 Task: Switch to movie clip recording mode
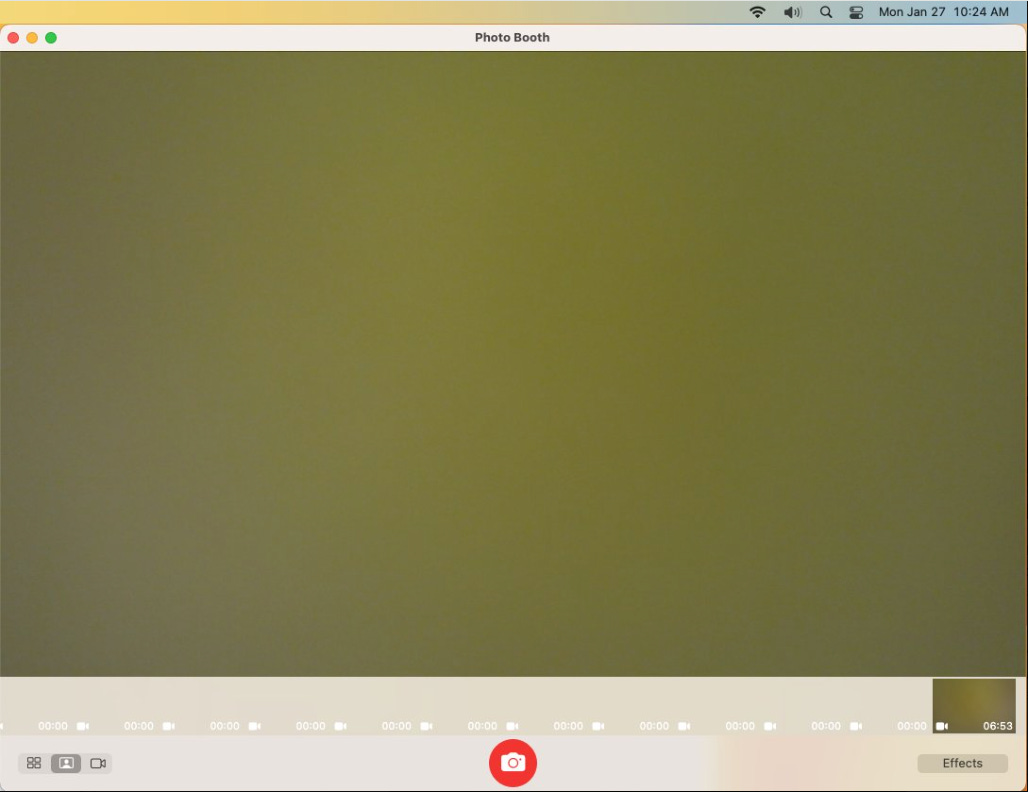98,763
